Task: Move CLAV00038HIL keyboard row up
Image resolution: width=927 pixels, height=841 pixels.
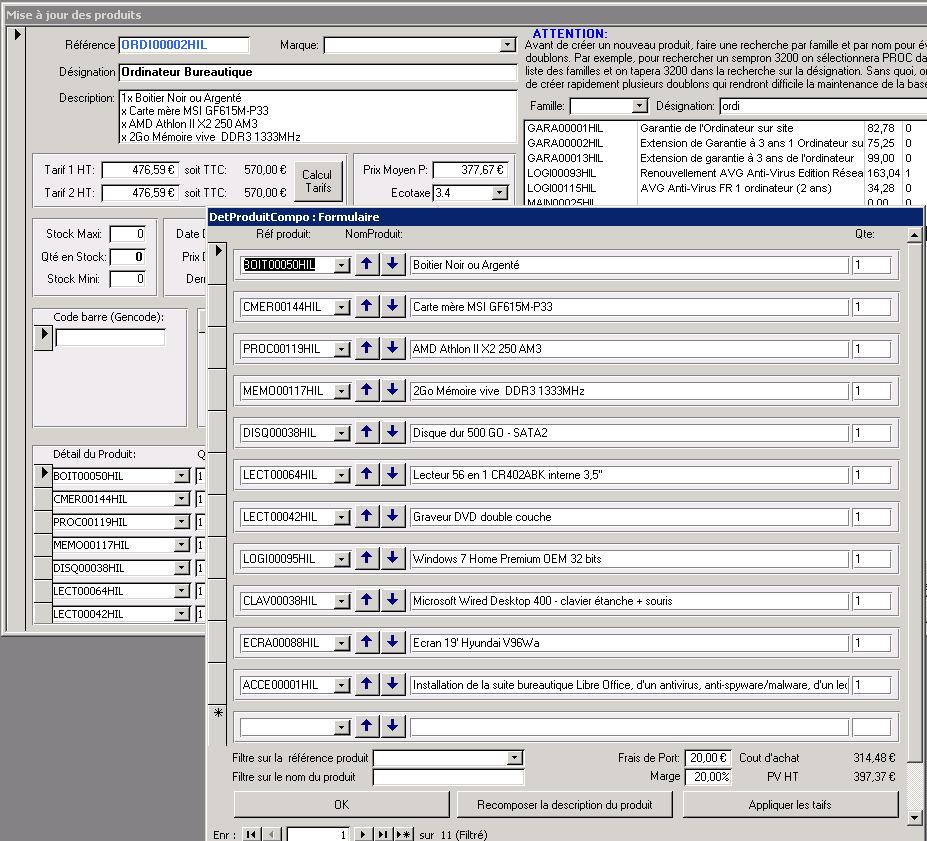Action: pos(367,600)
